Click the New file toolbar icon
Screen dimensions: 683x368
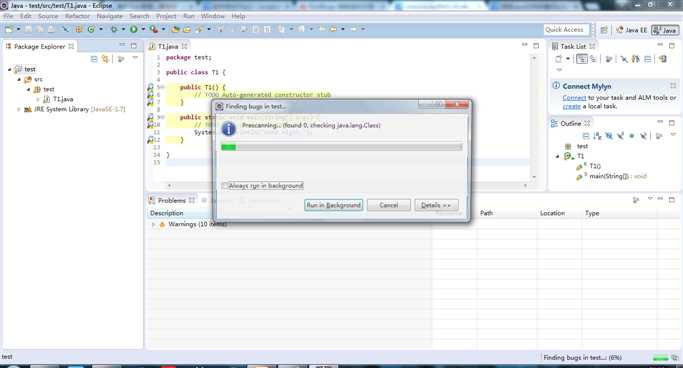(x=9, y=29)
